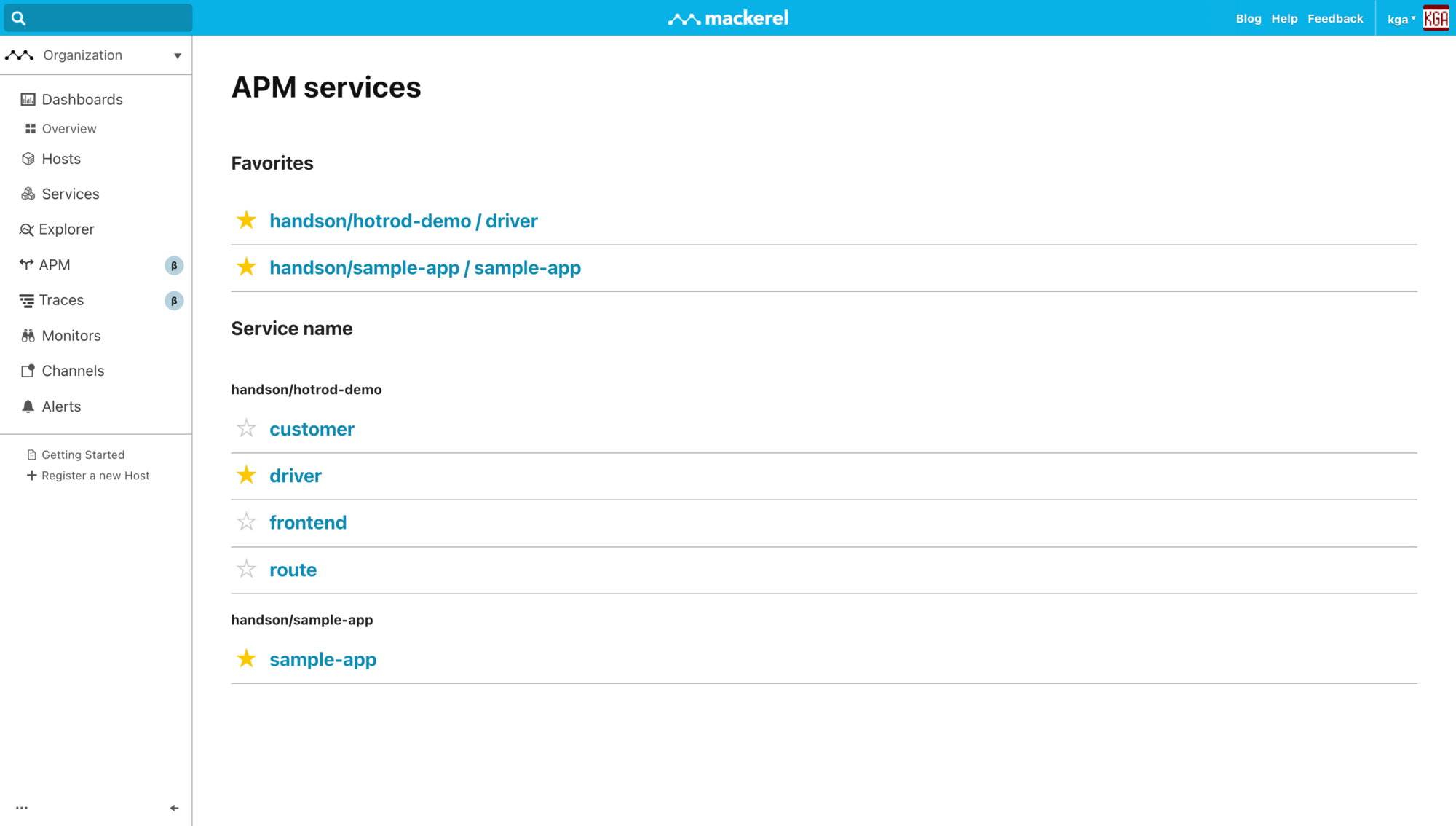Toggle the driver service star

[x=247, y=475]
